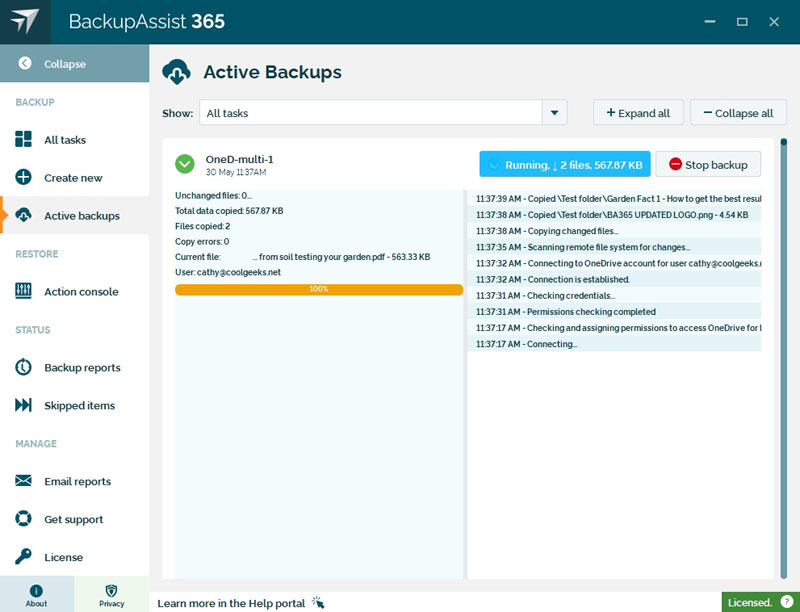Click the red stop icon in Stop backup
The width and height of the screenshot is (800, 612).
[x=676, y=164]
